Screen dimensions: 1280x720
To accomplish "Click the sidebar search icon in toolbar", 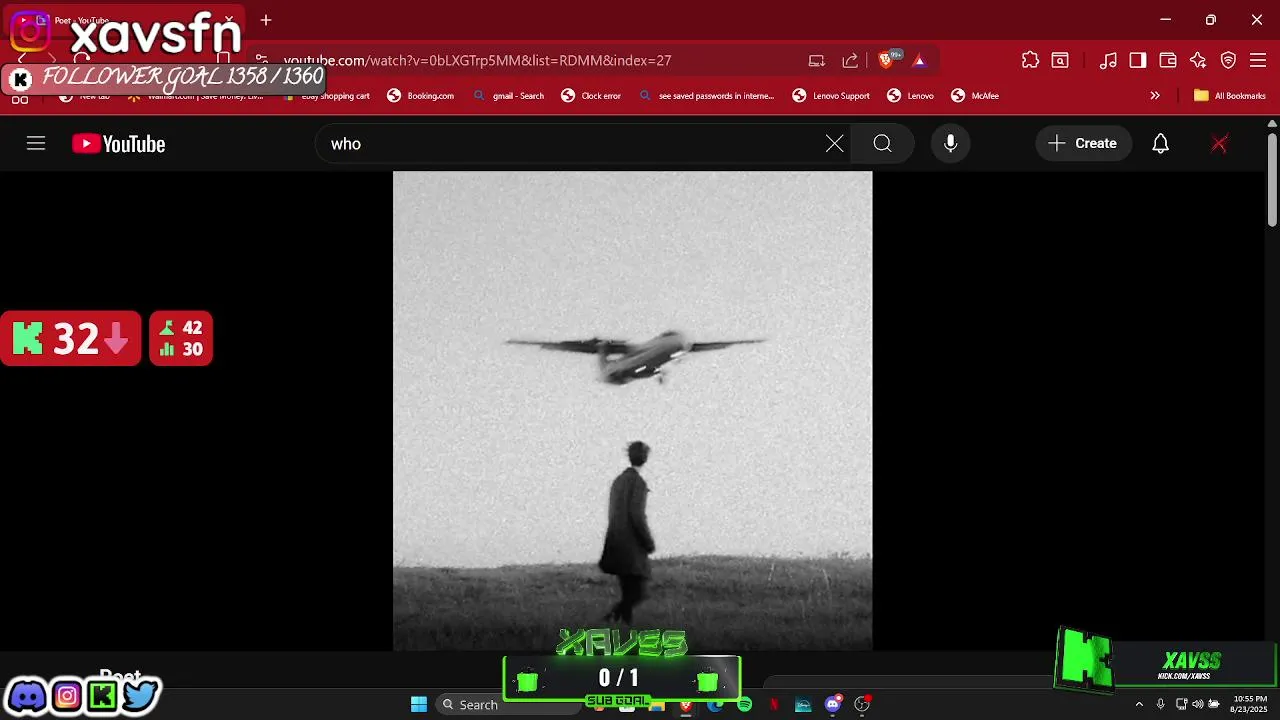I will (x=1060, y=60).
